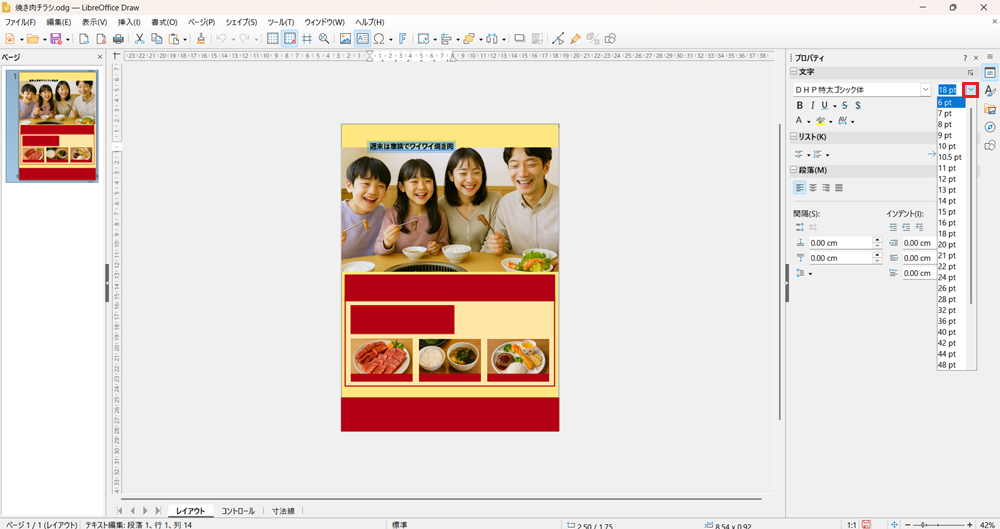Click the zoom slider in status bar
This screenshot has width=1000, height=529.
(x=939, y=525)
